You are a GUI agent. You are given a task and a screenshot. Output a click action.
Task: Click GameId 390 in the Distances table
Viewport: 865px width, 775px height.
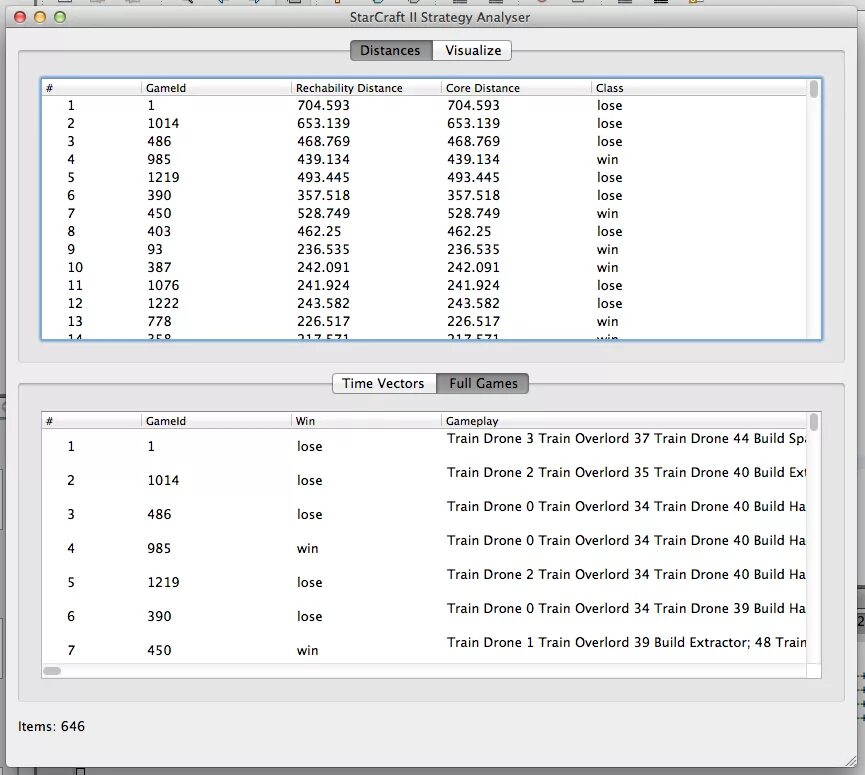(159, 195)
